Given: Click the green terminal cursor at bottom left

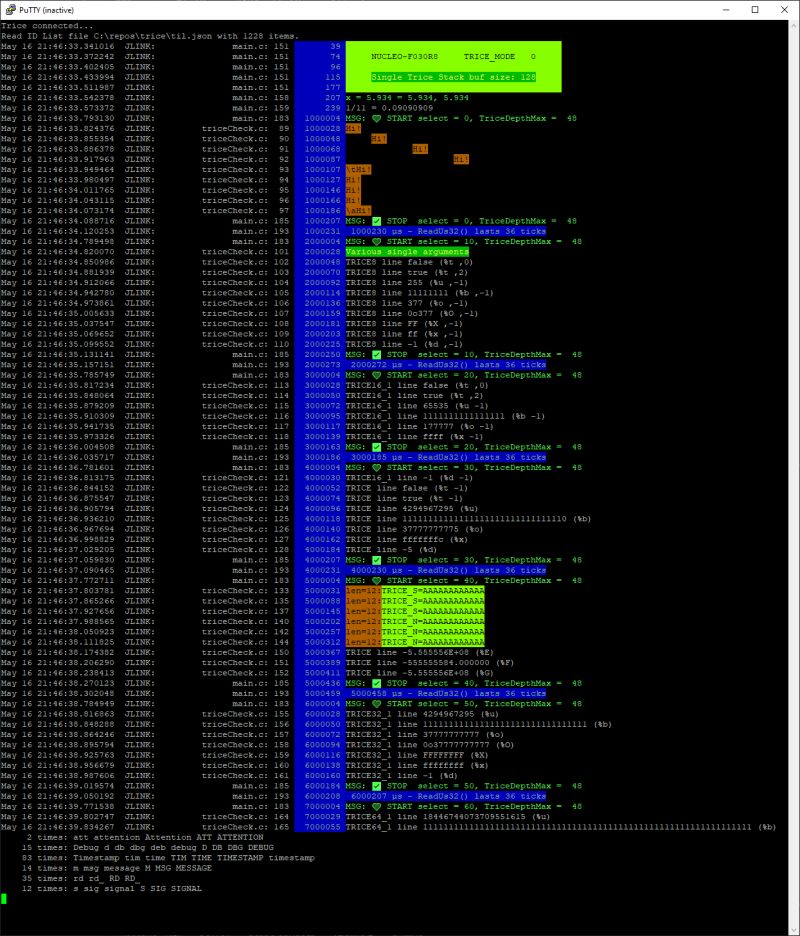Looking at the screenshot, I should pos(6,898).
